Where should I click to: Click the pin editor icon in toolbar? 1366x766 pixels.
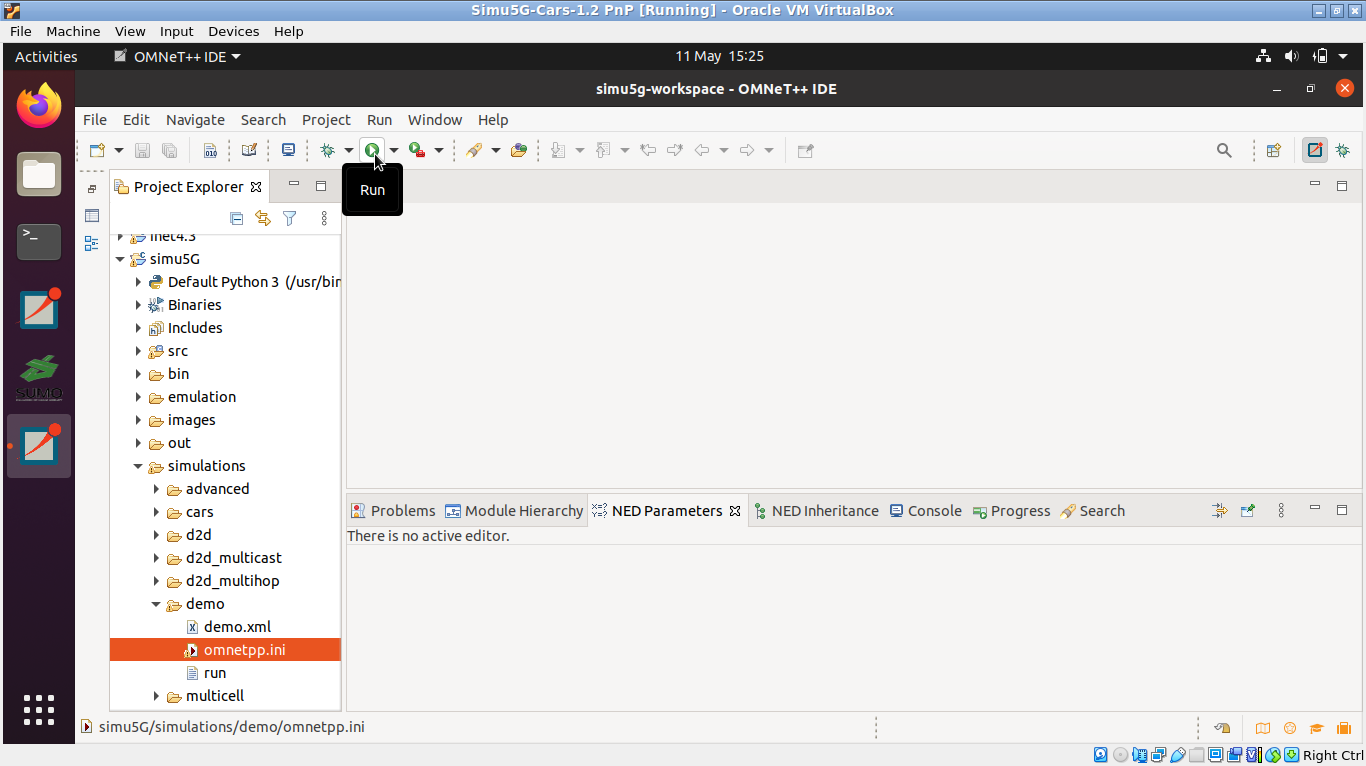(x=805, y=150)
